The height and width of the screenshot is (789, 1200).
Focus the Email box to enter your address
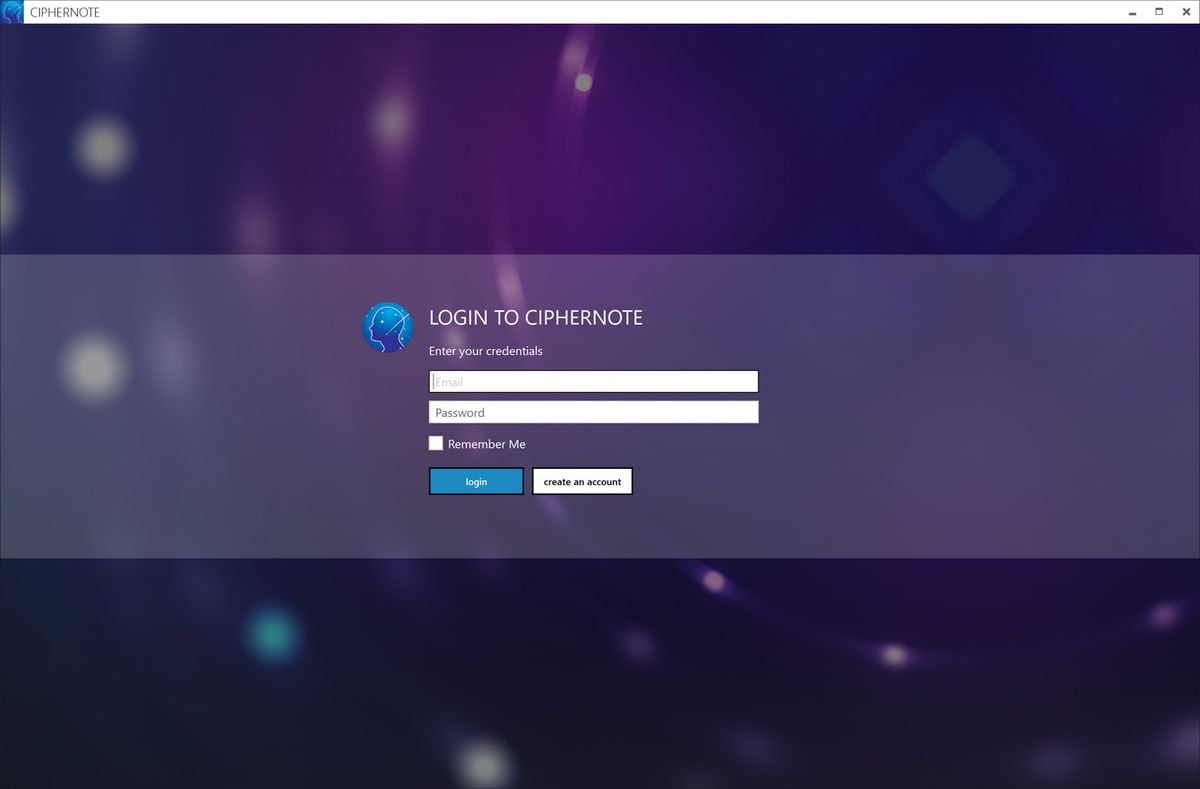[593, 381]
